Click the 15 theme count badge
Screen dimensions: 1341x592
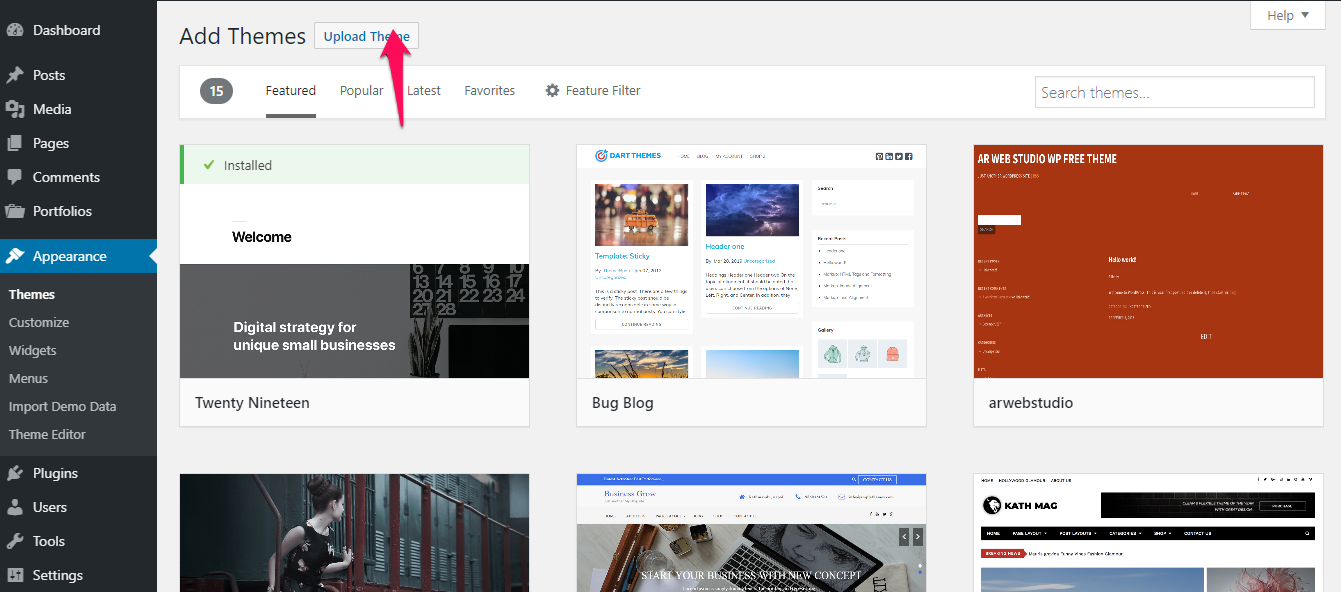(x=216, y=91)
